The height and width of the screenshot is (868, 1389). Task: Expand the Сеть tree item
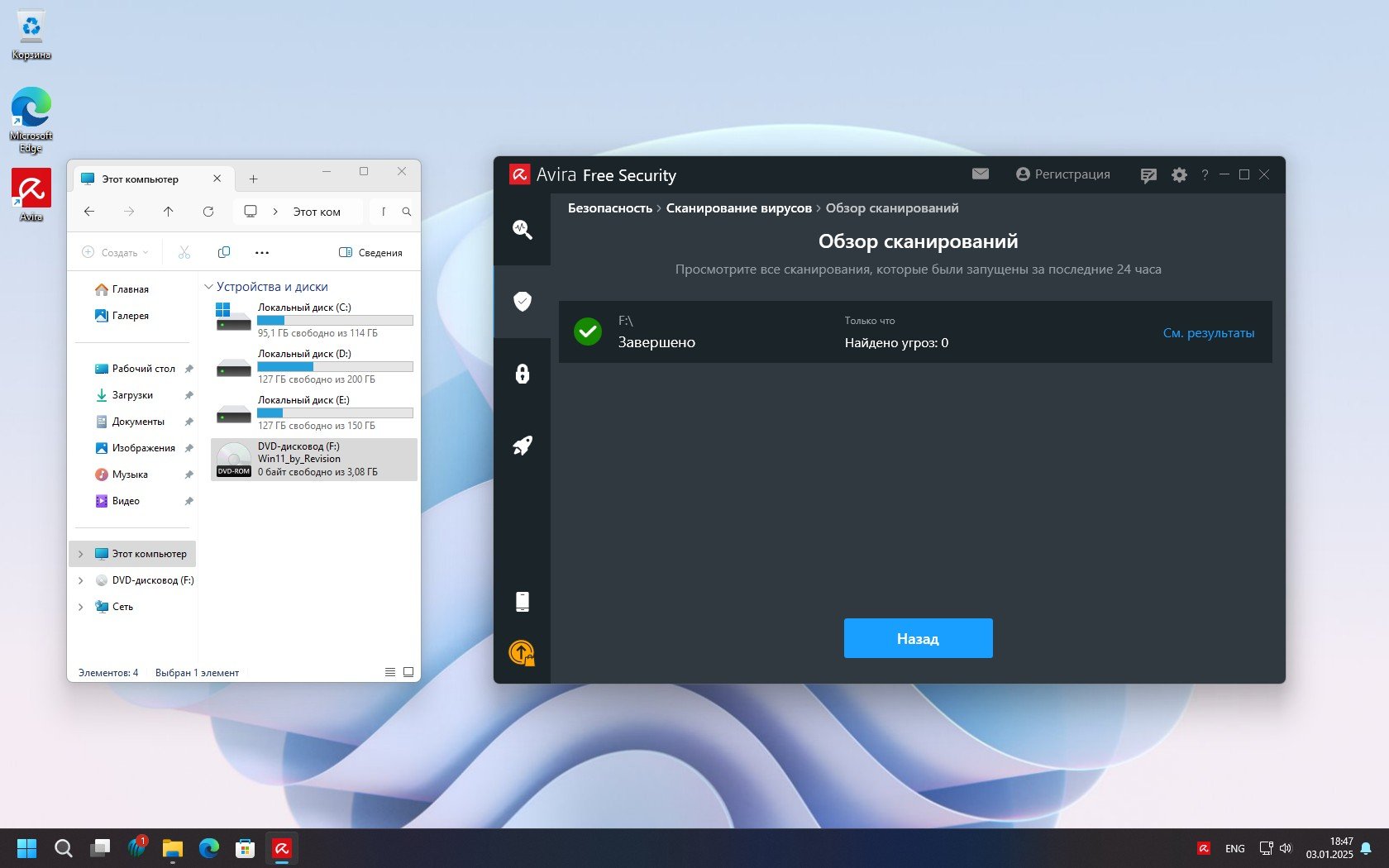click(x=81, y=607)
